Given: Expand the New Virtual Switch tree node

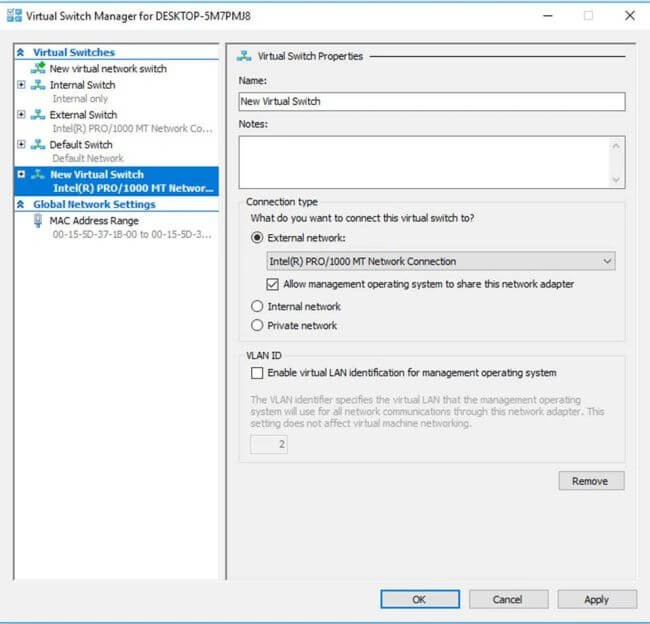Looking at the screenshot, I should [21, 174].
